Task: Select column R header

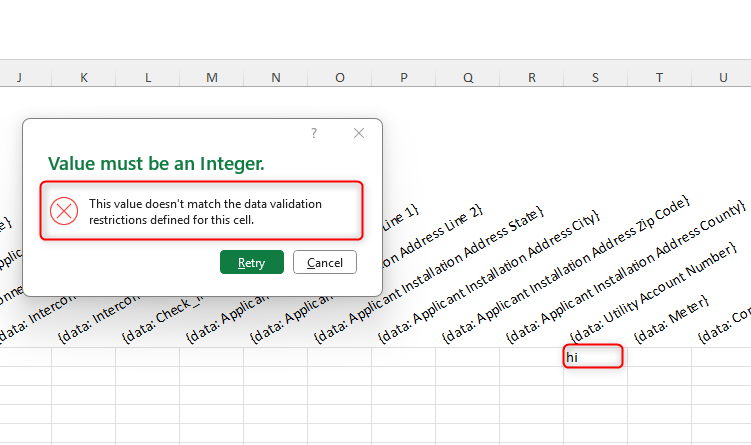Action: (x=532, y=77)
